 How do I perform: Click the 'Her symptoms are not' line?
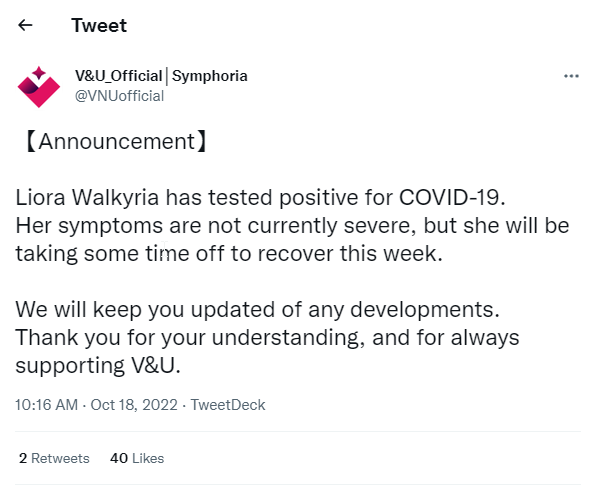tap(292, 225)
